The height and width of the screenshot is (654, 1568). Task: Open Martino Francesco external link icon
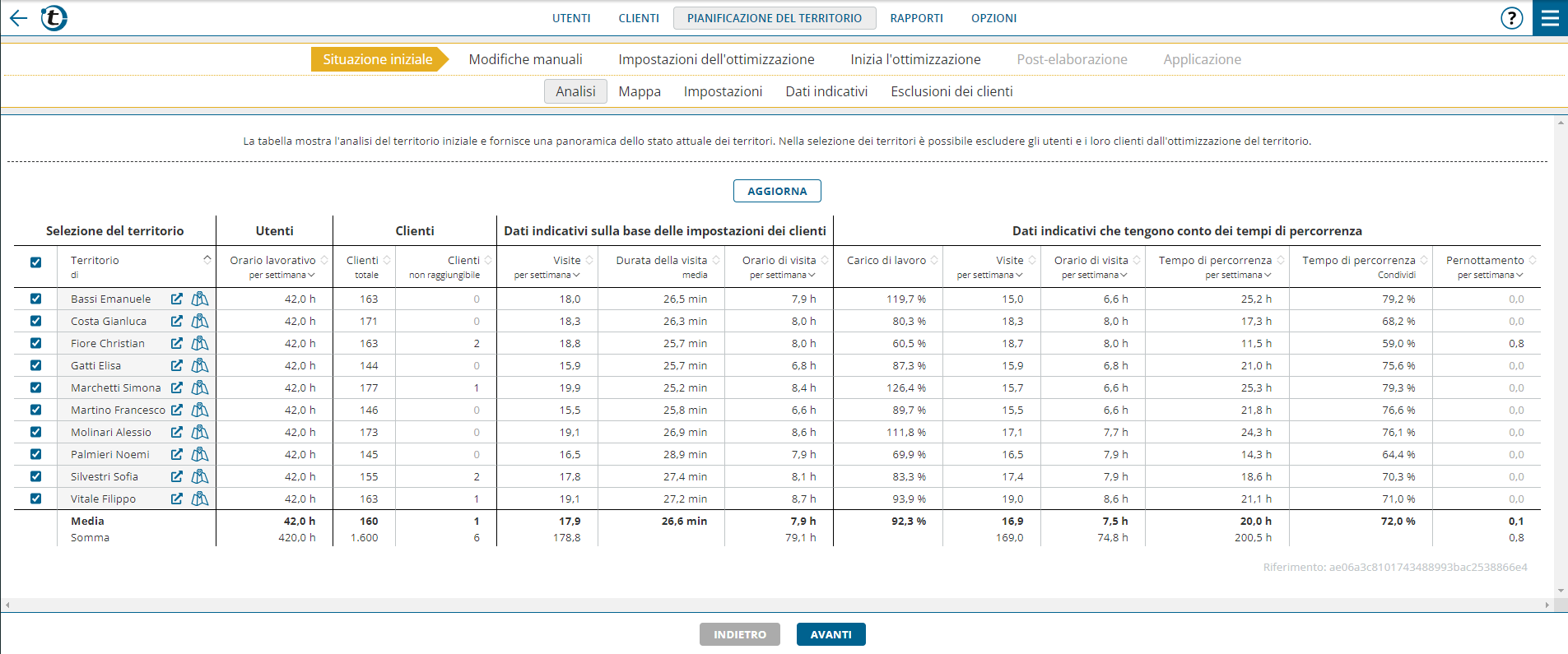(x=177, y=410)
